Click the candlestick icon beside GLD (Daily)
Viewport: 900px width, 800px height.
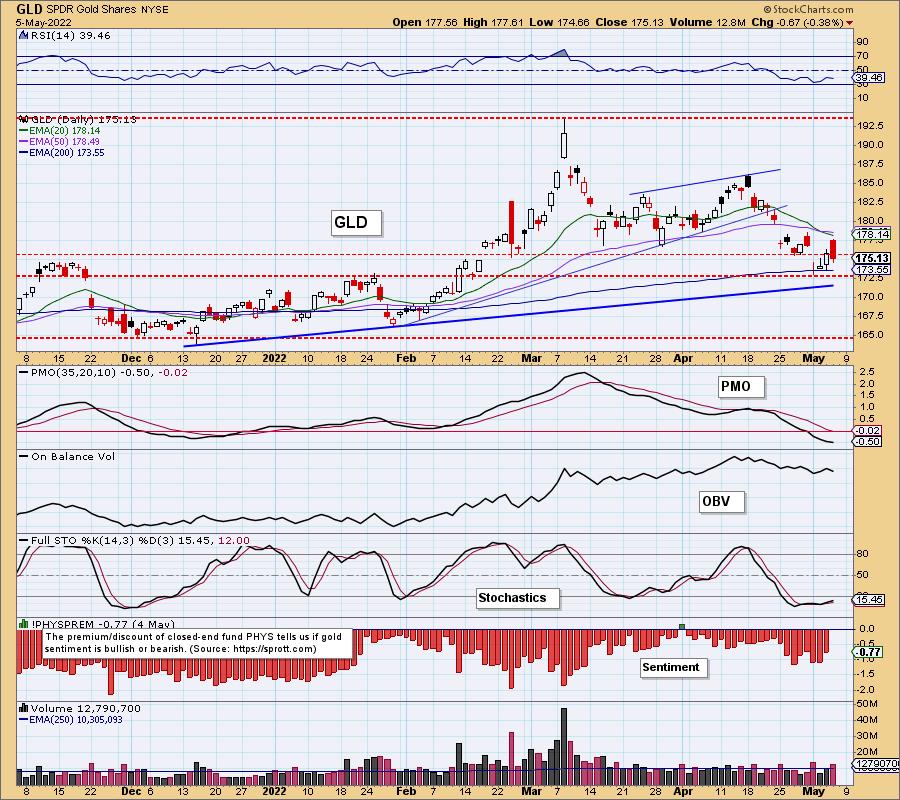click(24, 119)
